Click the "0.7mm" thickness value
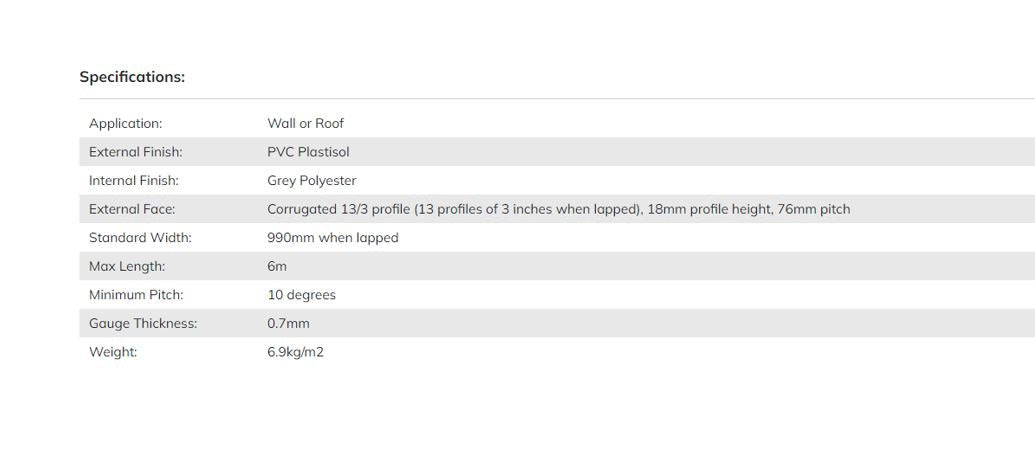This screenshot has width=1035, height=475. (288, 324)
